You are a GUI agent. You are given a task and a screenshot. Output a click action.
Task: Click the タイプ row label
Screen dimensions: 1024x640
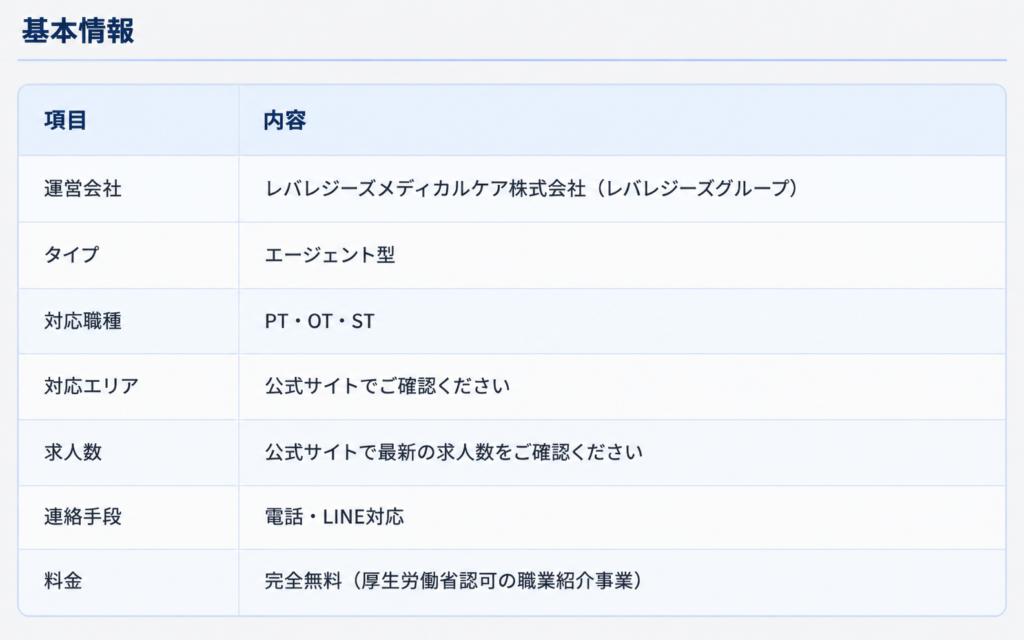[x=72, y=254]
